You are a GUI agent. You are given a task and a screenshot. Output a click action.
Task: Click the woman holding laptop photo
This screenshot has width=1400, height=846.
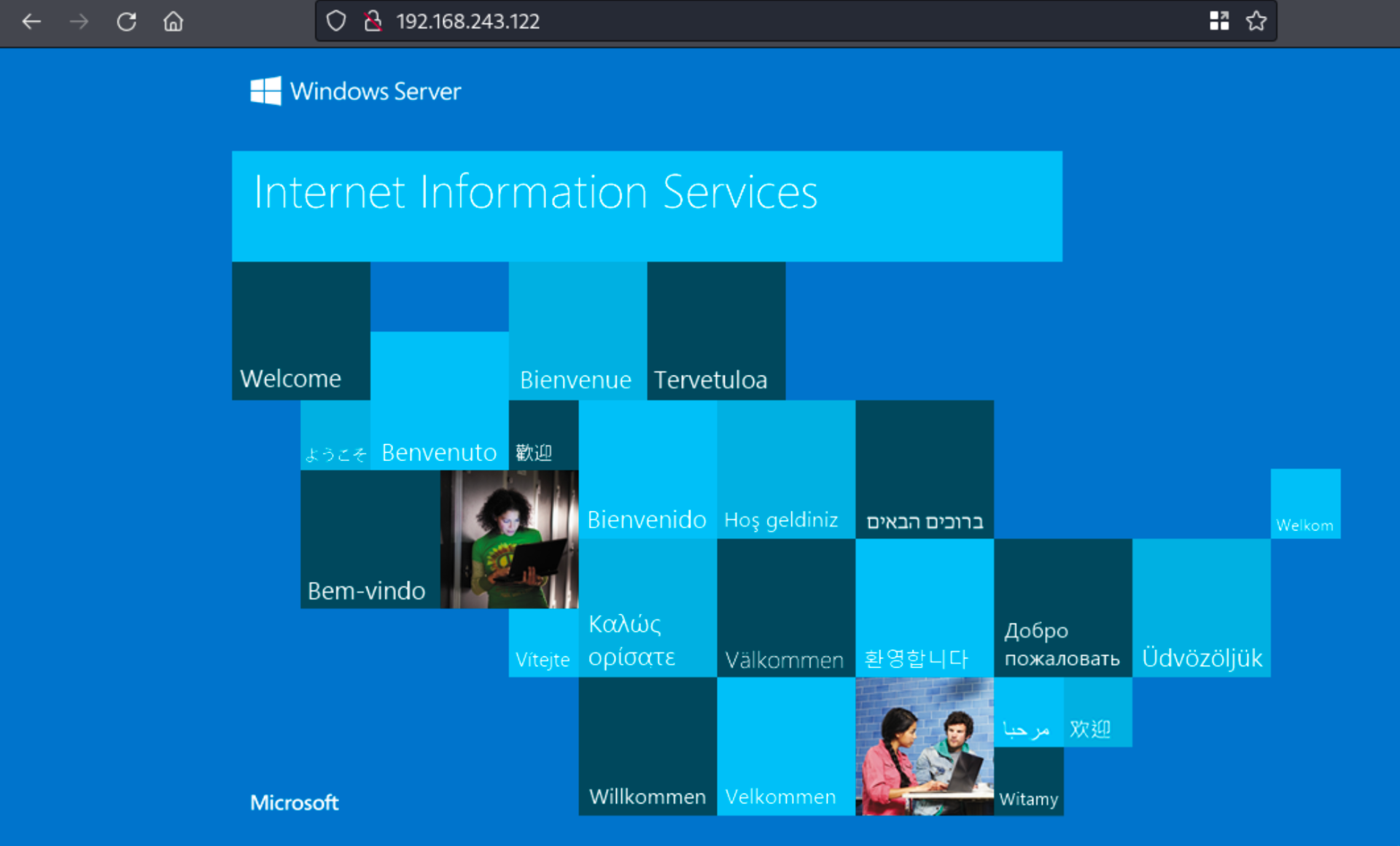click(509, 539)
